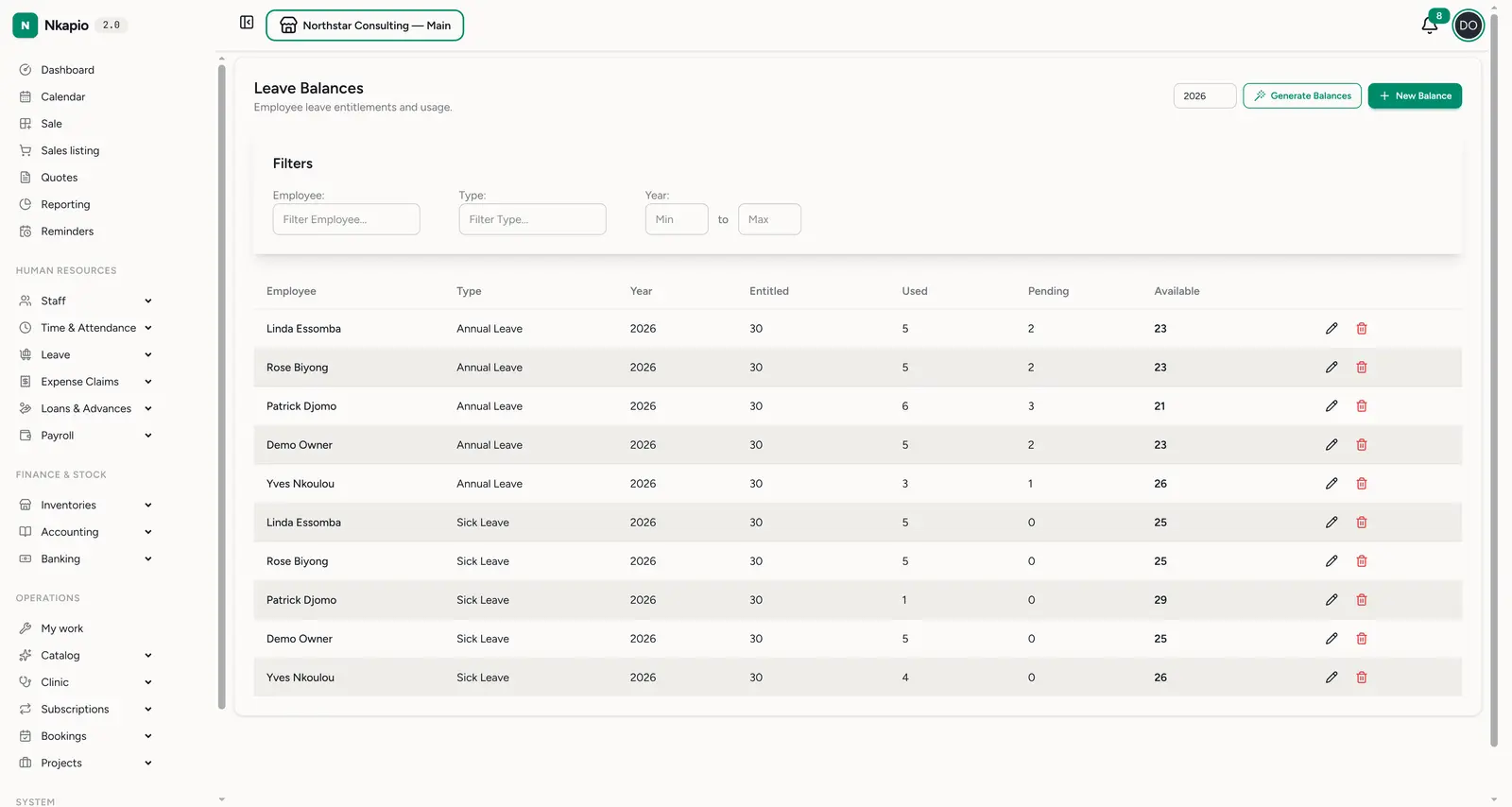This screenshot has width=1512, height=807.
Task: Click the Nkapio logo icon
Action: pyautogui.click(x=26, y=26)
